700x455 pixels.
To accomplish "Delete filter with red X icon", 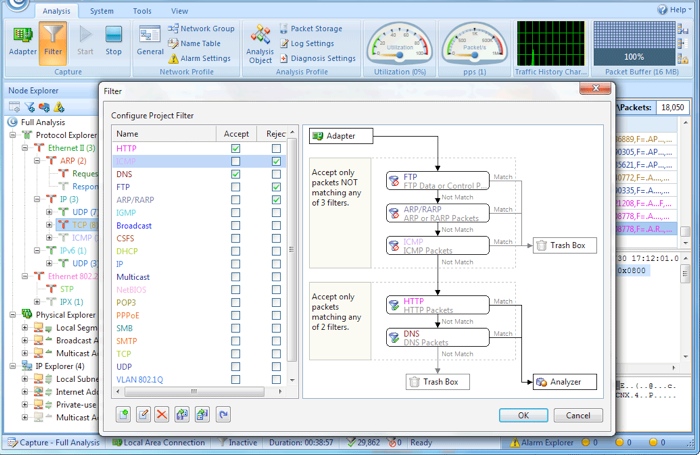I will click(x=162, y=415).
